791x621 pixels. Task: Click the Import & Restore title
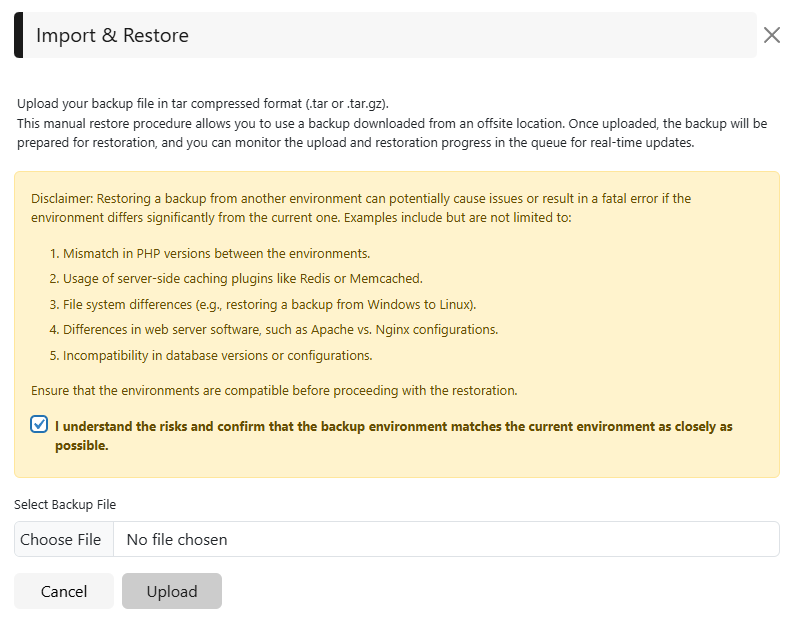(112, 36)
